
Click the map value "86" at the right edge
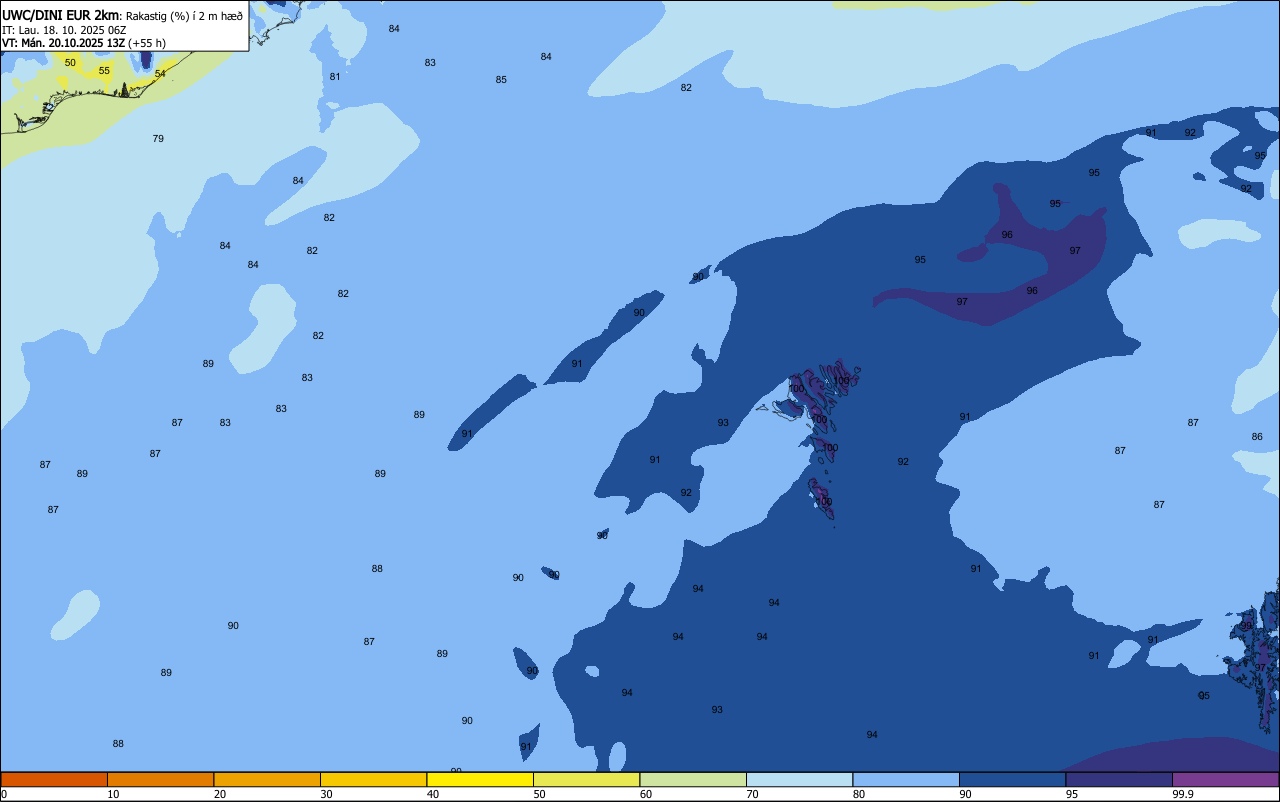click(1257, 437)
